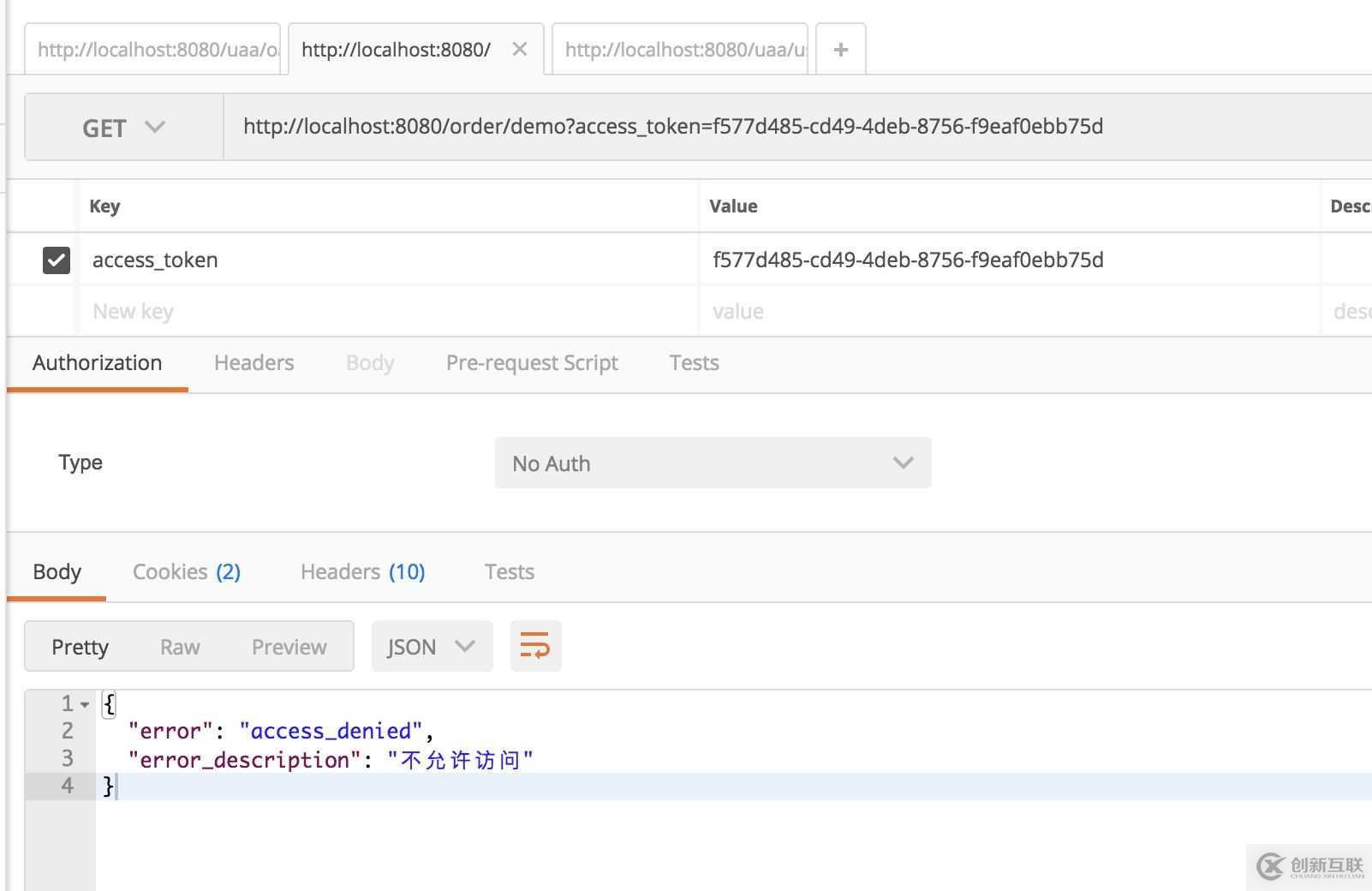View the response Headers (10) tab
The image size is (1372, 891).
point(362,571)
